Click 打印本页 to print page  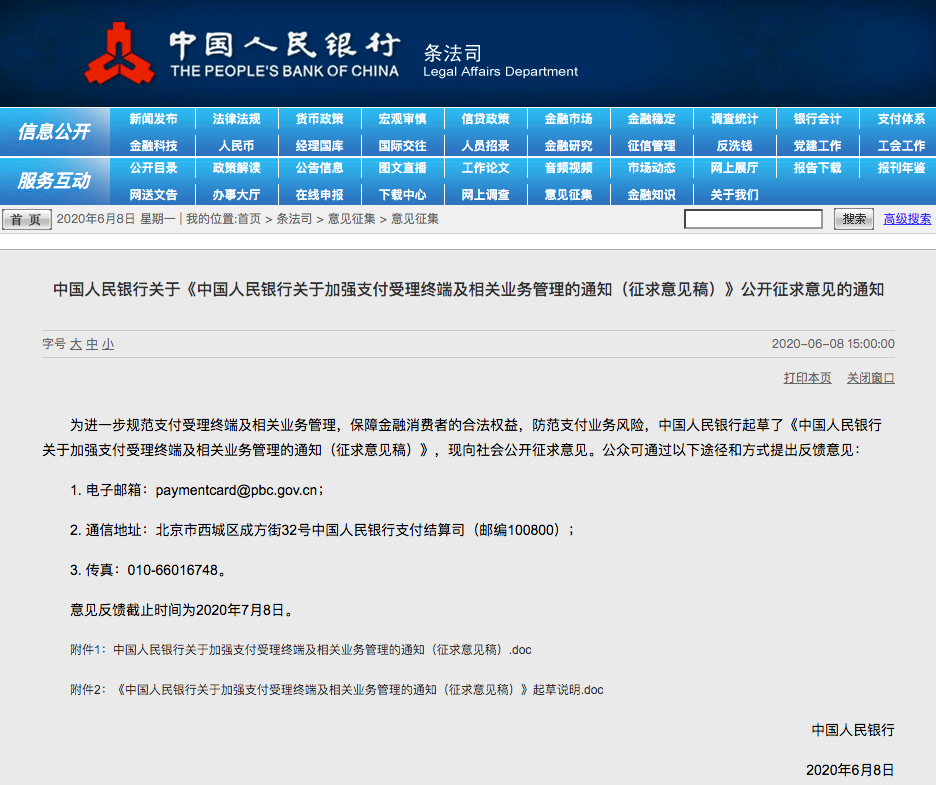point(807,378)
